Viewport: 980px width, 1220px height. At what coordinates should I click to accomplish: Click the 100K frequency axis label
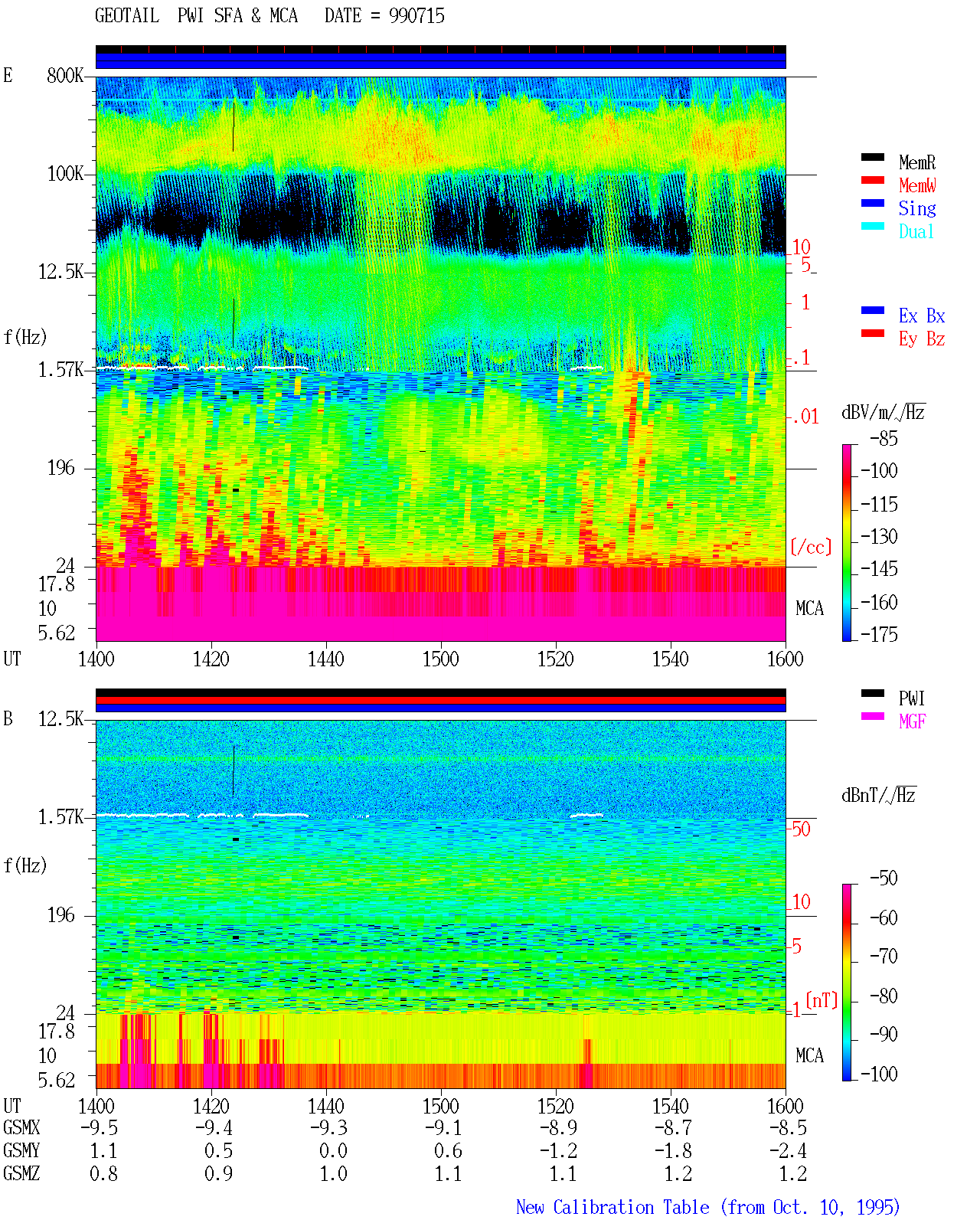coord(65,174)
